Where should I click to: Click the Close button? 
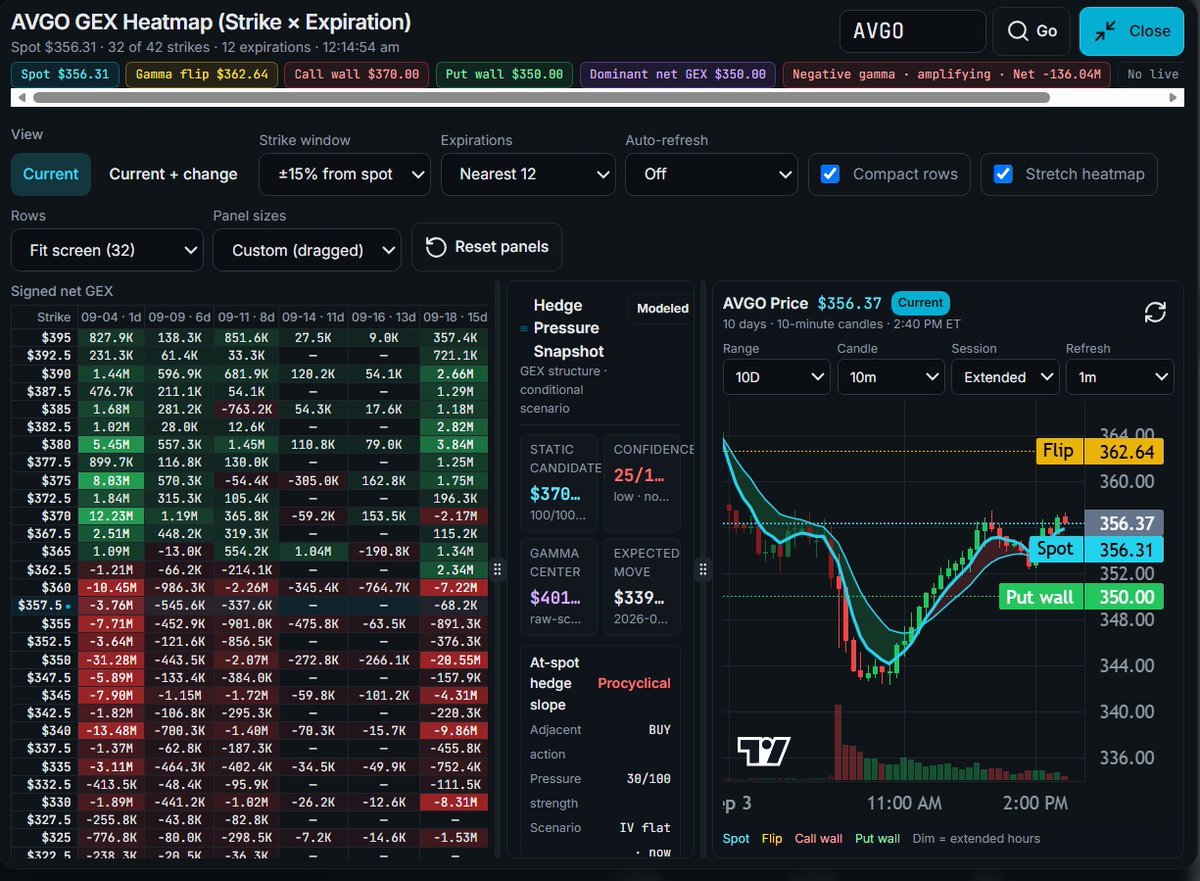tap(1131, 31)
